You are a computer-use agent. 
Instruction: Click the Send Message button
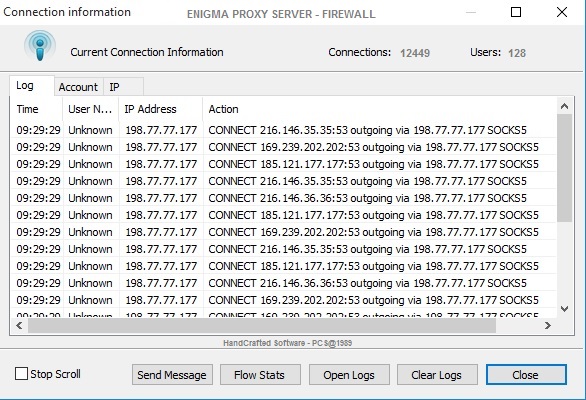pyautogui.click(x=172, y=375)
